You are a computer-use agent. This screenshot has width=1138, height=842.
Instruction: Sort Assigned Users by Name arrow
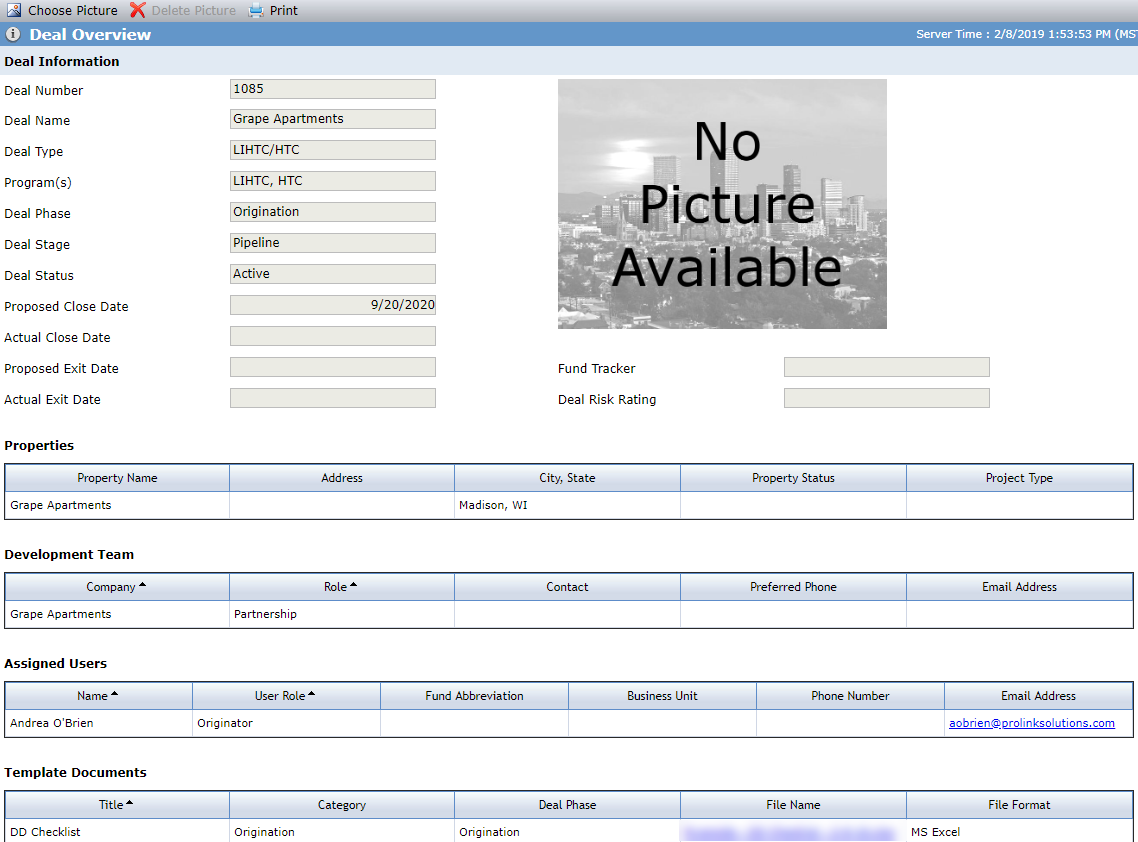coord(114,694)
